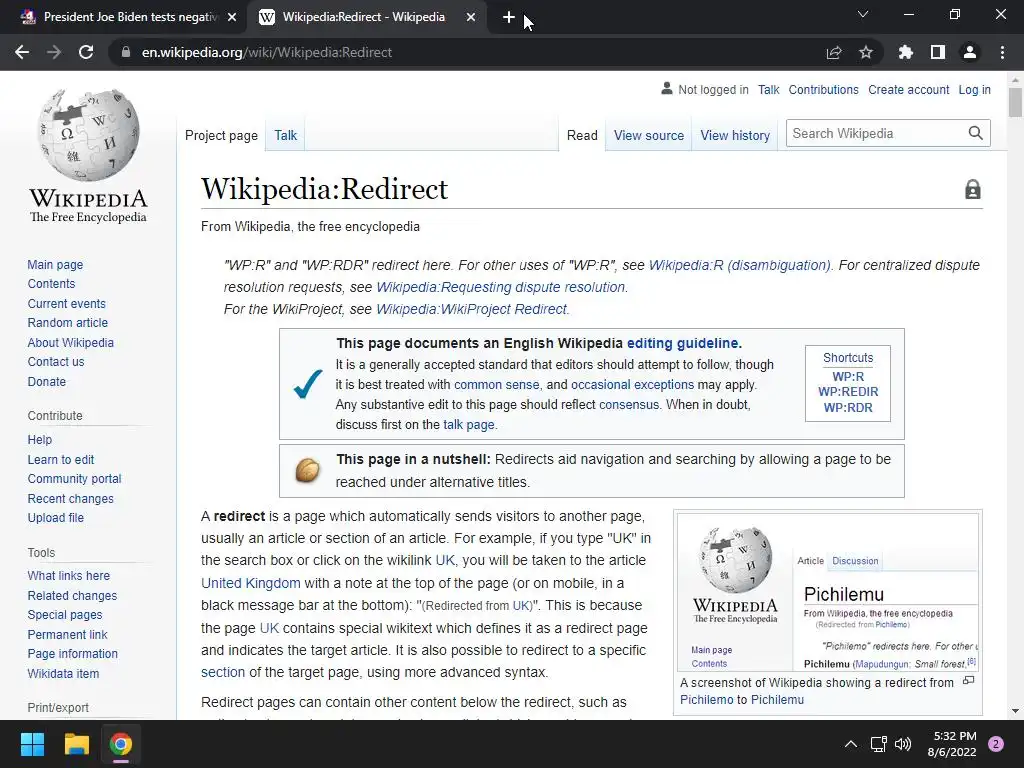The image size is (1024, 768).
Task: Open the View history tab
Action: 735,135
